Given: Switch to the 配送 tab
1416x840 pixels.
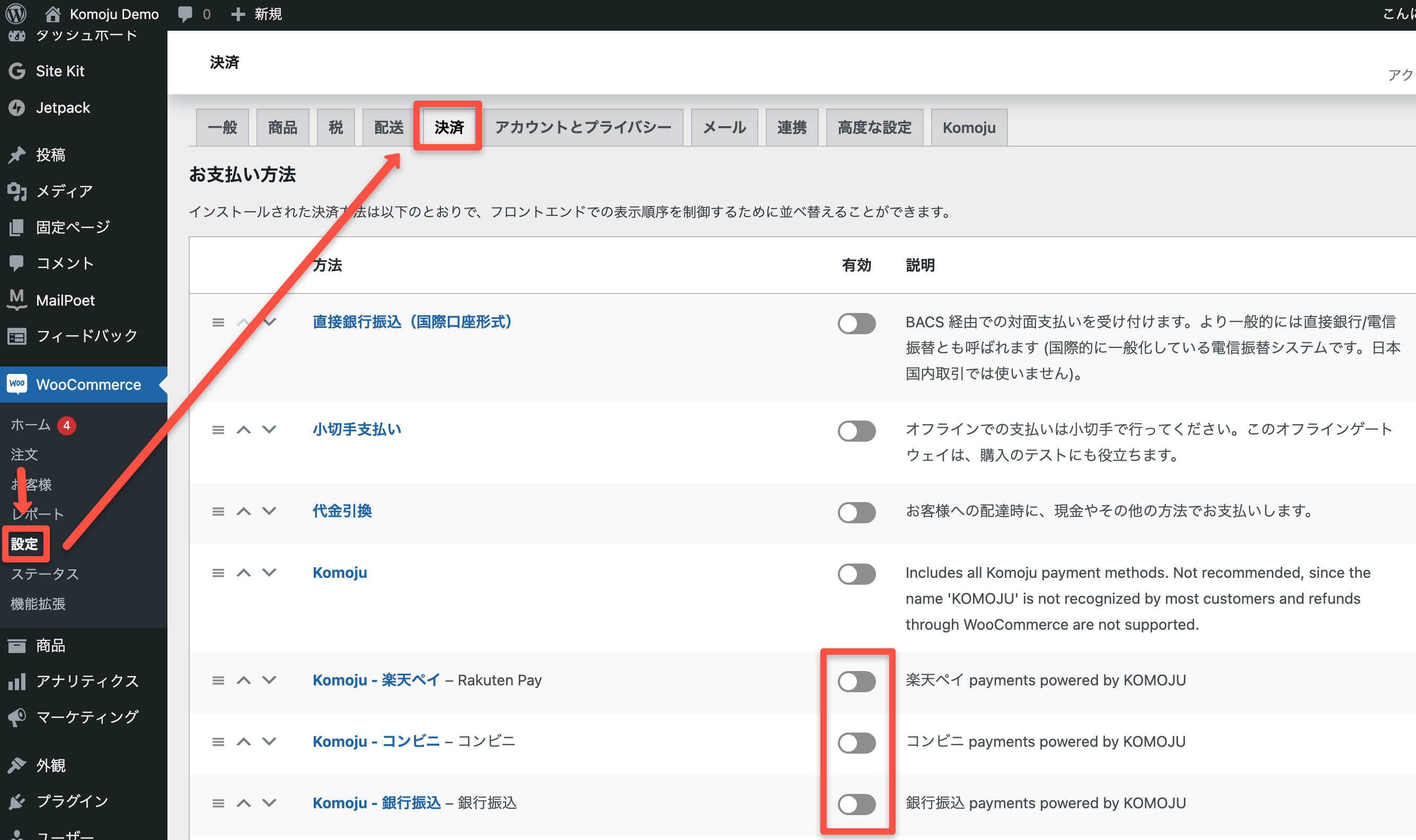Looking at the screenshot, I should [388, 128].
